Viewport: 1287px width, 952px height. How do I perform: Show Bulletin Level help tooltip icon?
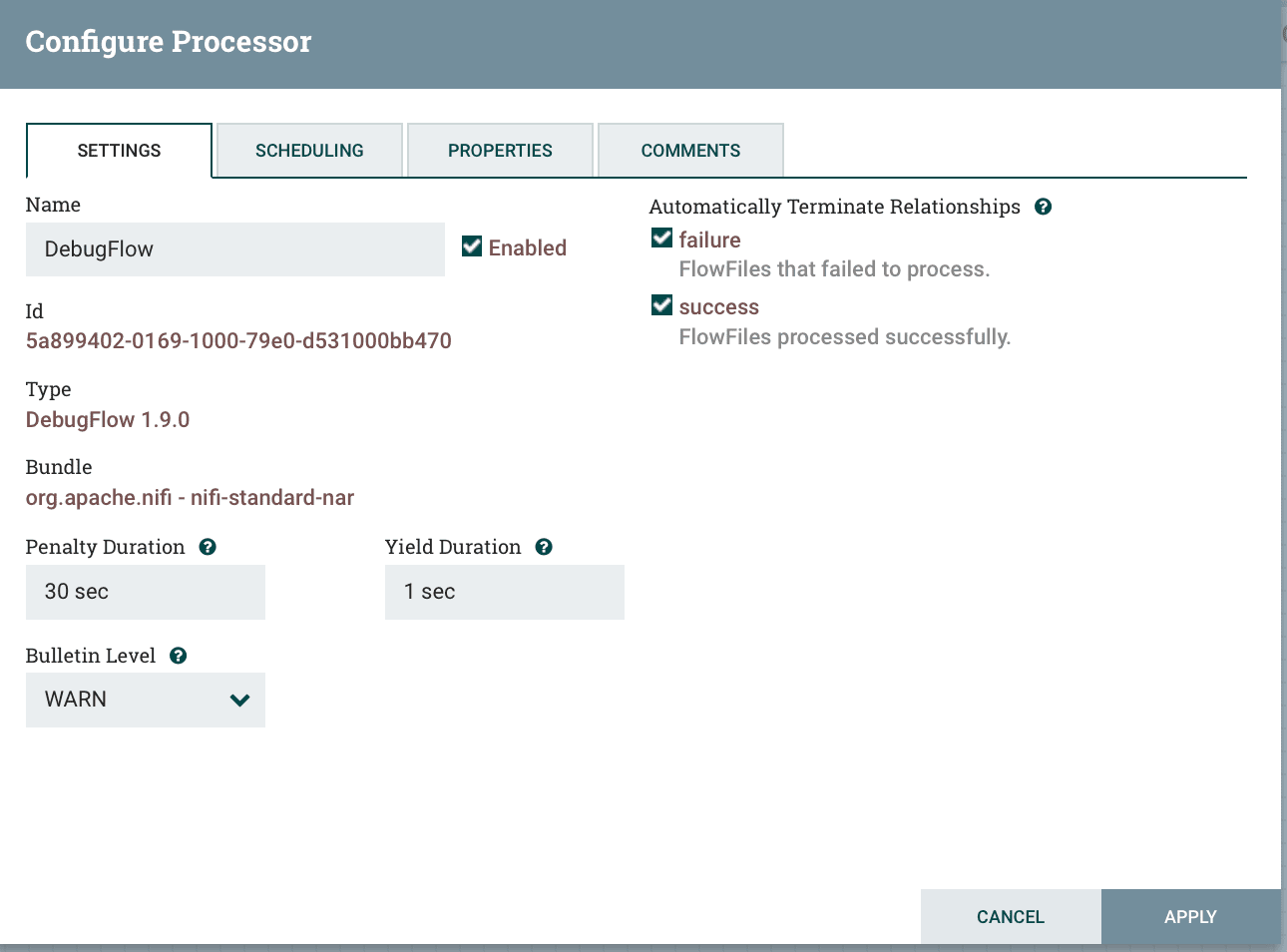179,656
